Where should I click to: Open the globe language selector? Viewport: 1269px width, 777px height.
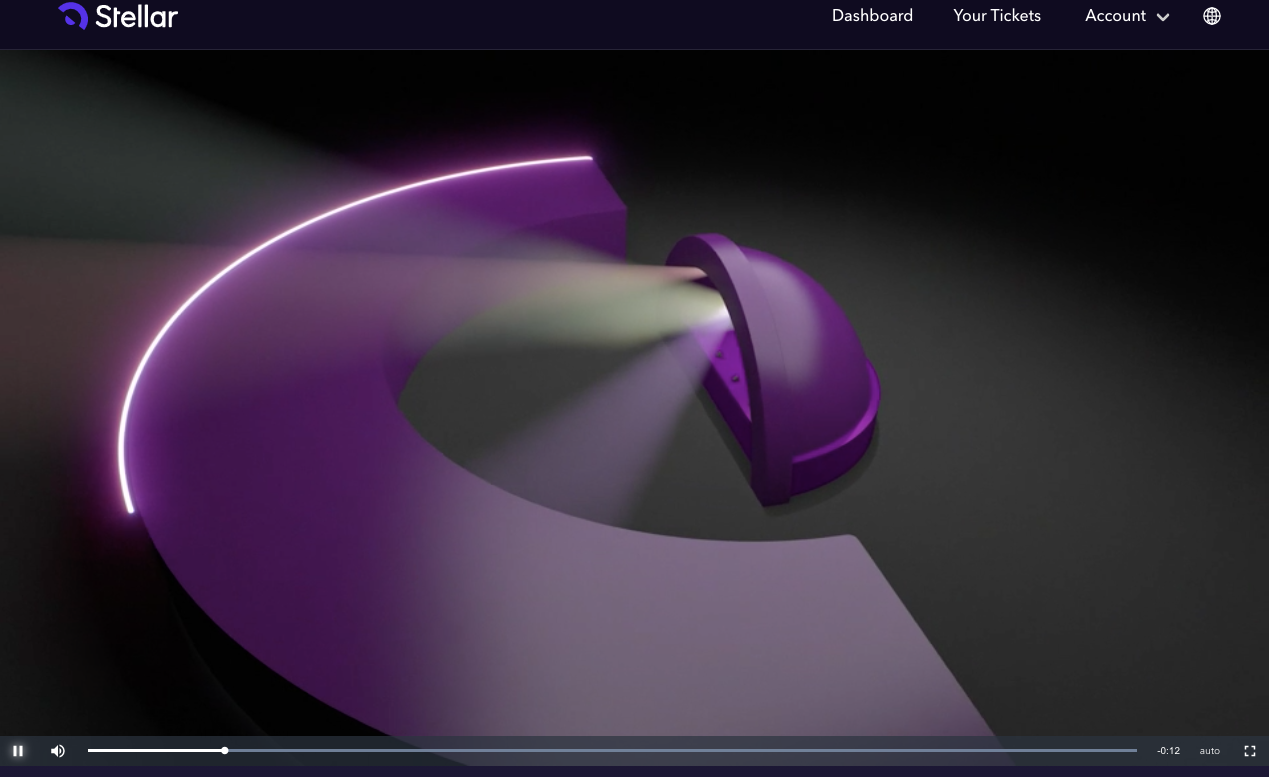coord(1212,16)
